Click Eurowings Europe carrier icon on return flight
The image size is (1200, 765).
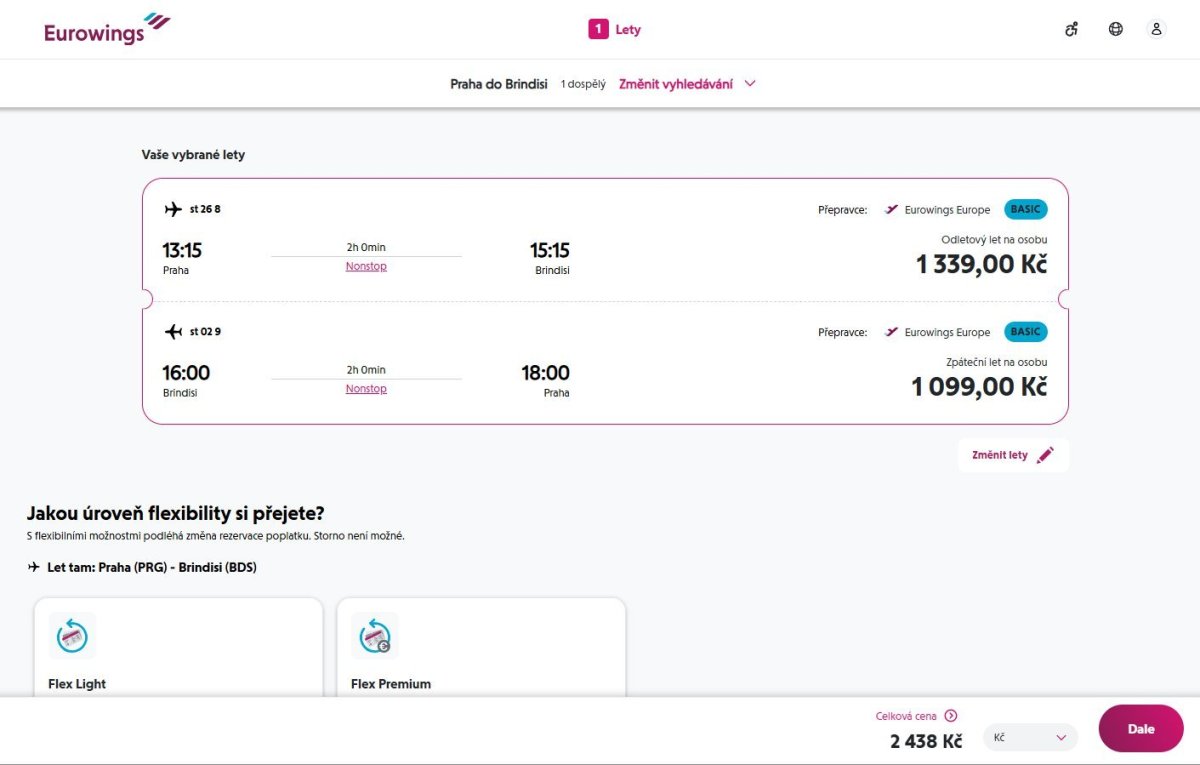891,332
